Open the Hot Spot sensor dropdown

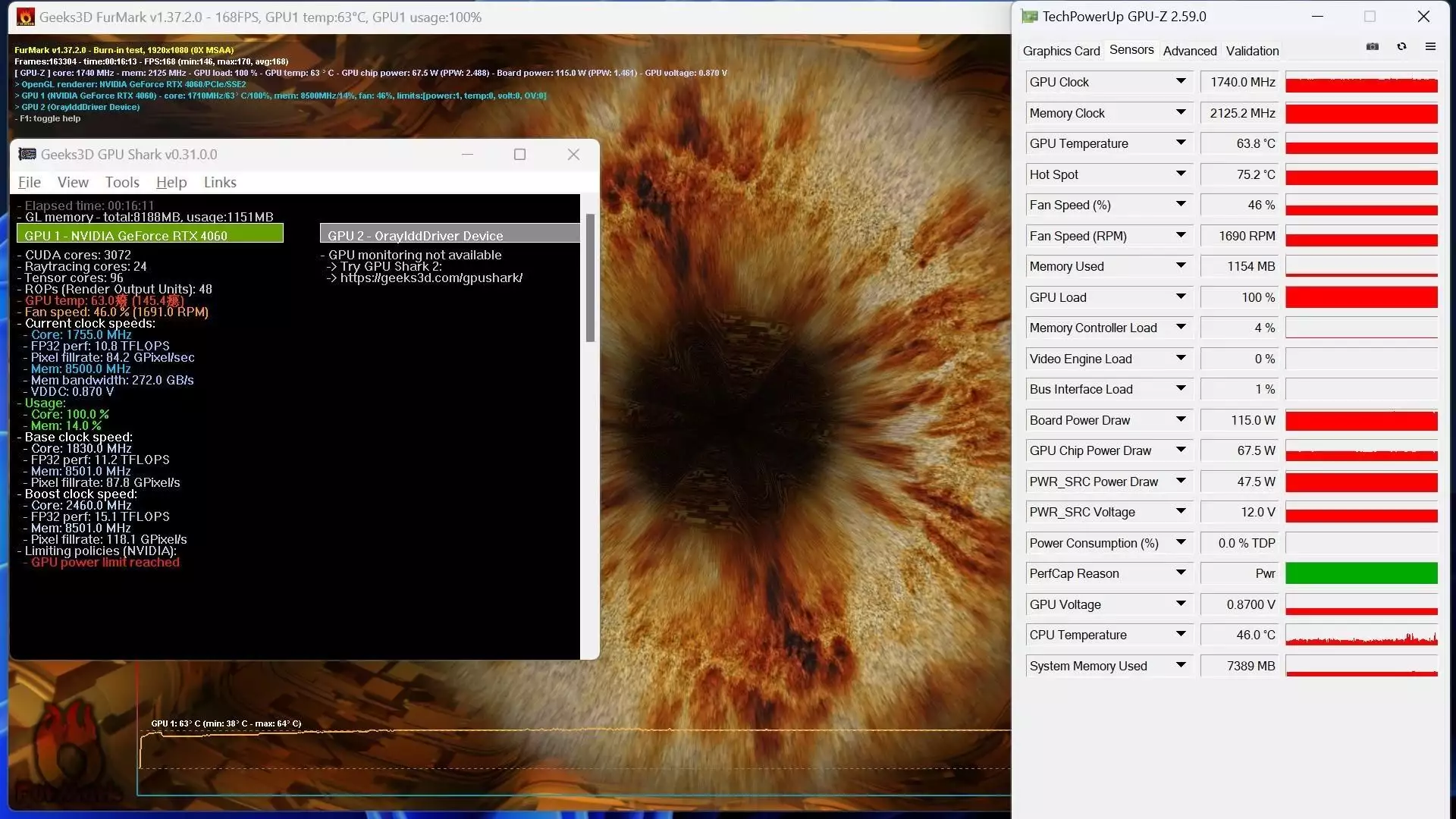(x=1181, y=174)
